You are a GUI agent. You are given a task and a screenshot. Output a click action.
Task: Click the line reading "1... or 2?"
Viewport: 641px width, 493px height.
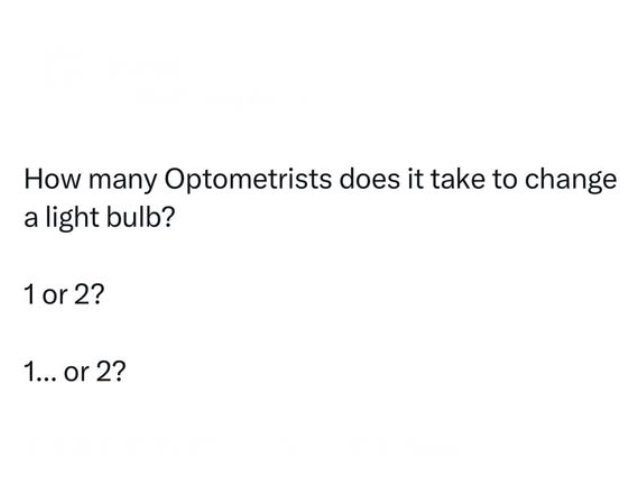pyautogui.click(x=74, y=372)
